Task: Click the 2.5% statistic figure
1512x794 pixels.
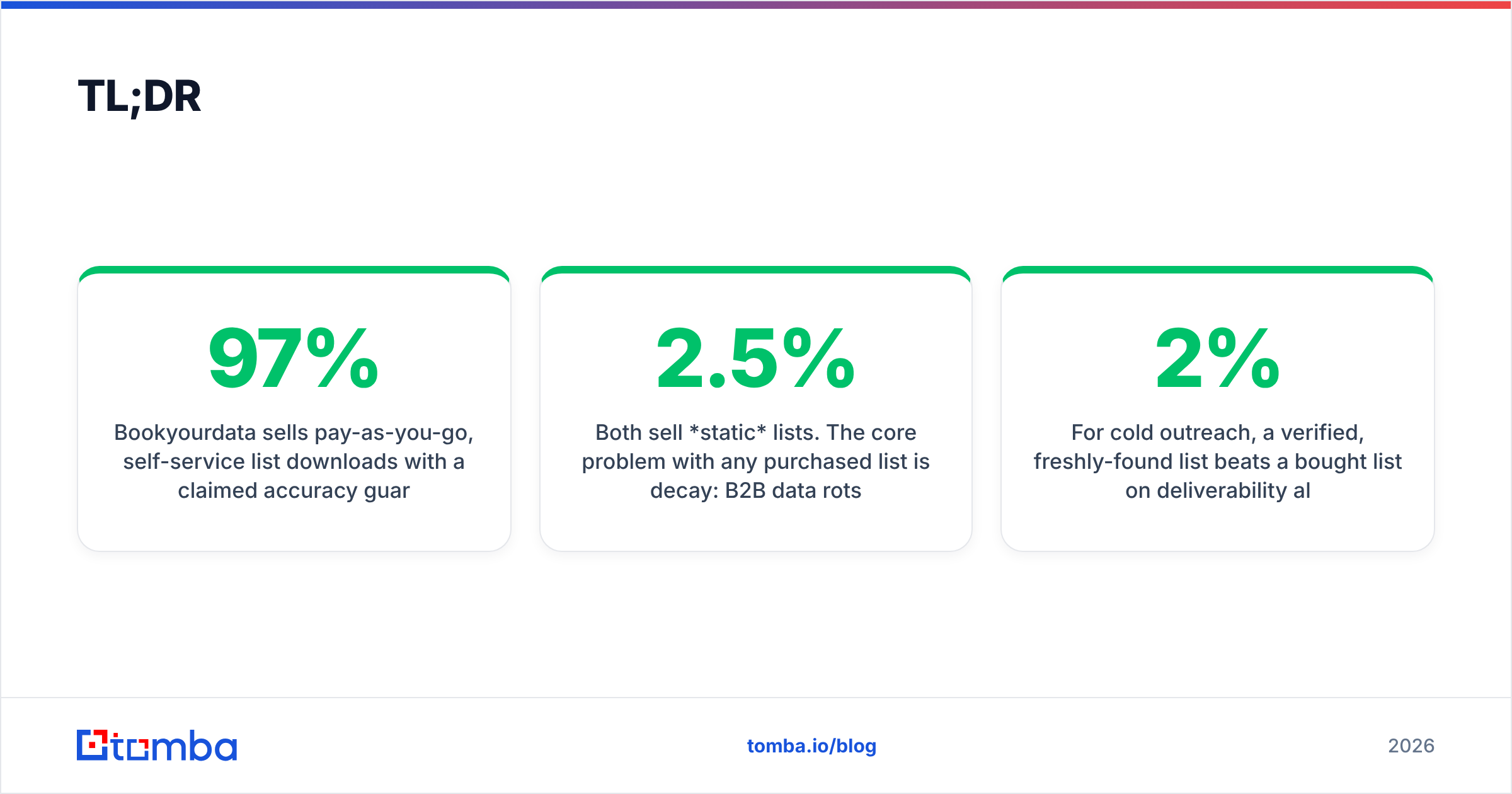Action: [755, 358]
